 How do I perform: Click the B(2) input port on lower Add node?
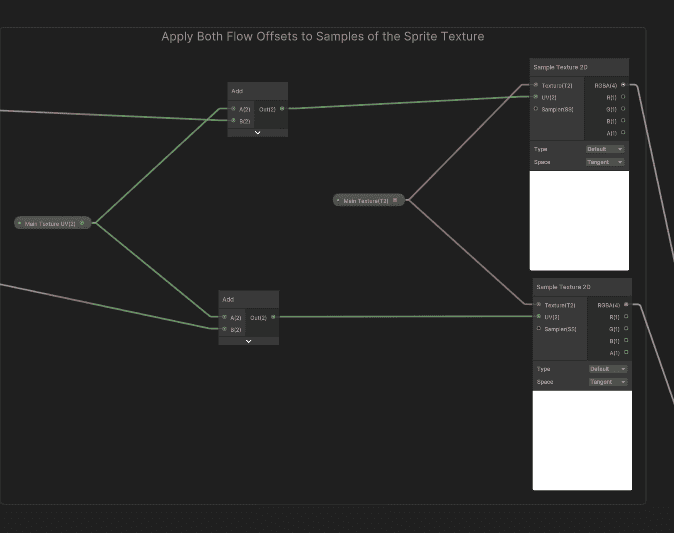224,329
